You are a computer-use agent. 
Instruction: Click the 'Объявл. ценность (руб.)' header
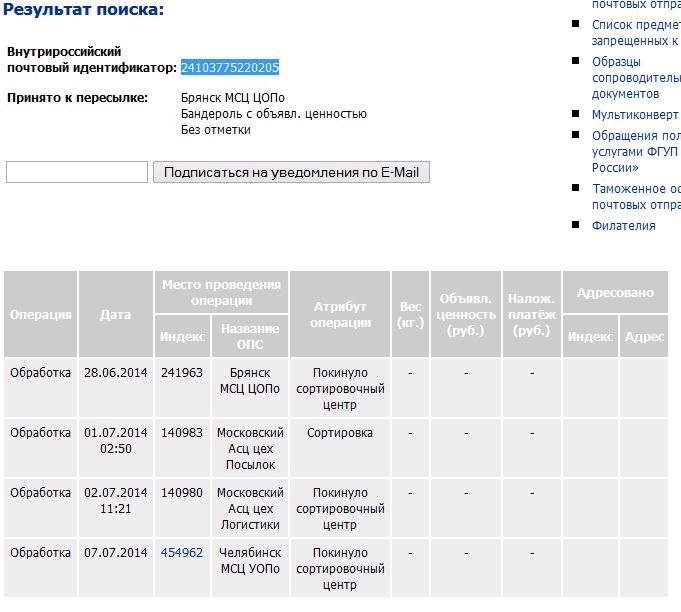[466, 314]
